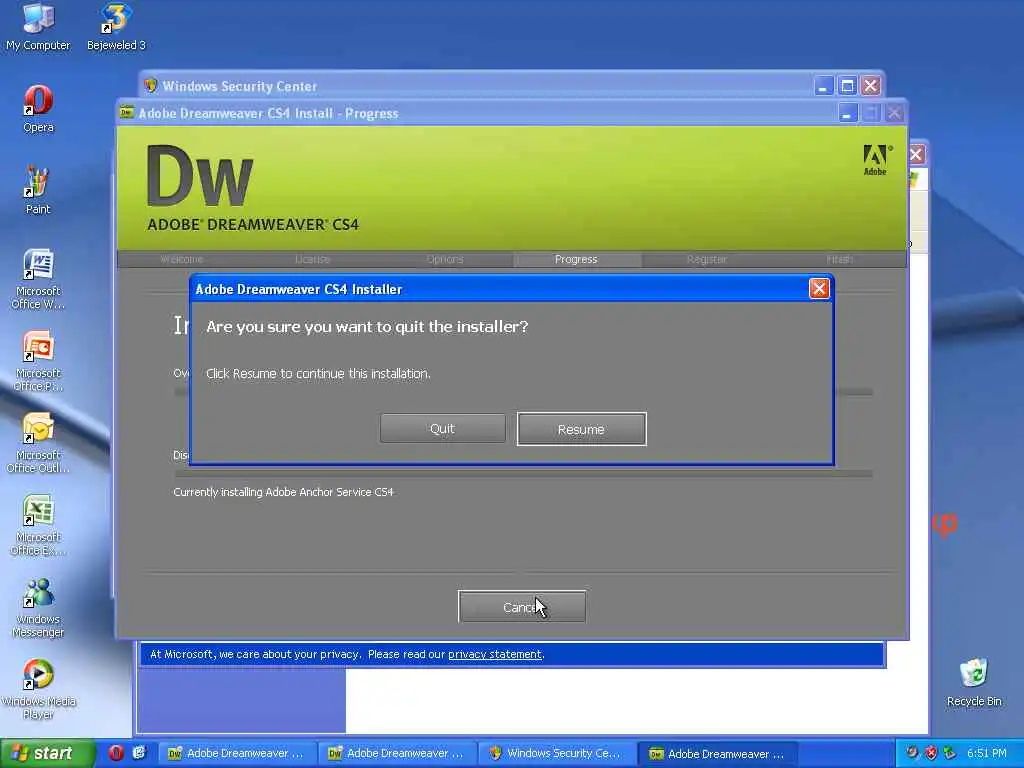
Task: Select the Recycle Bin on the desktop
Action: [x=974, y=682]
